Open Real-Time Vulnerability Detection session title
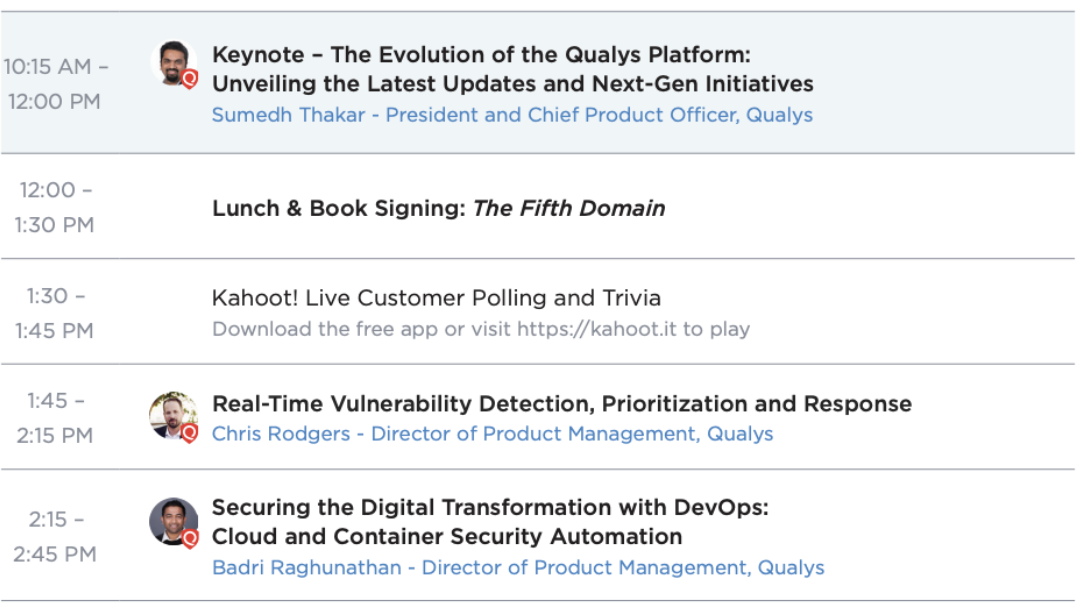 [562, 404]
